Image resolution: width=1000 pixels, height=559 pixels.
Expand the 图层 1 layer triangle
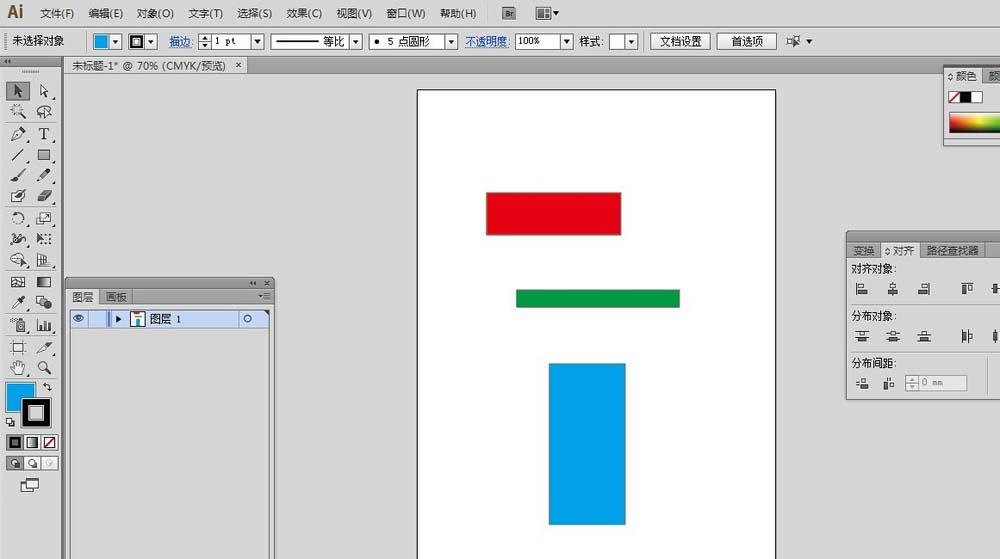point(118,319)
